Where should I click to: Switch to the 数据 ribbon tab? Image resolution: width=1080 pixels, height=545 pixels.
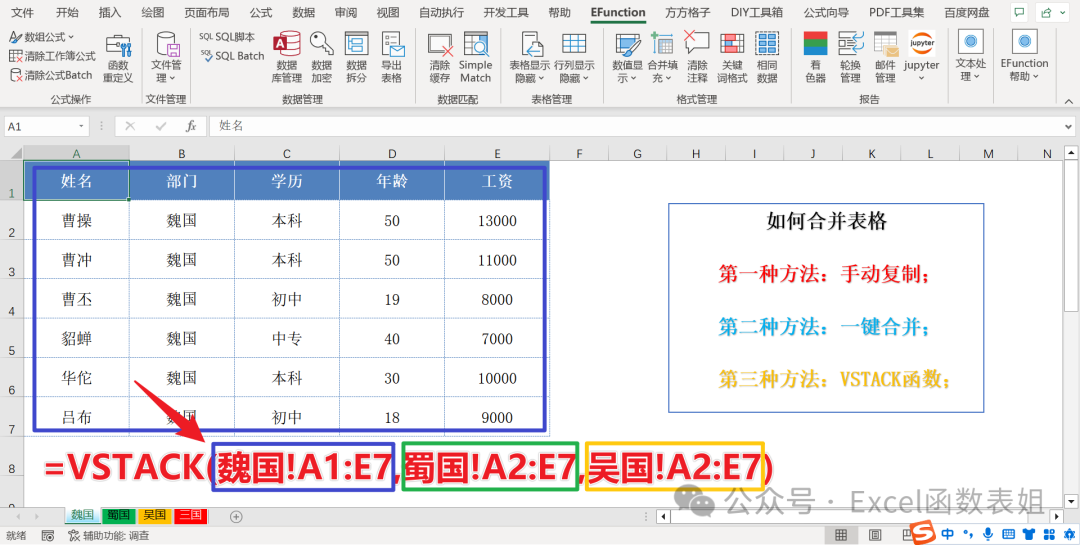(304, 12)
